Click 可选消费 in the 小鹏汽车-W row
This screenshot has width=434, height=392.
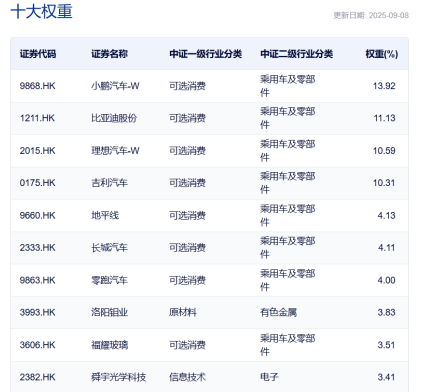pyautogui.click(x=187, y=86)
